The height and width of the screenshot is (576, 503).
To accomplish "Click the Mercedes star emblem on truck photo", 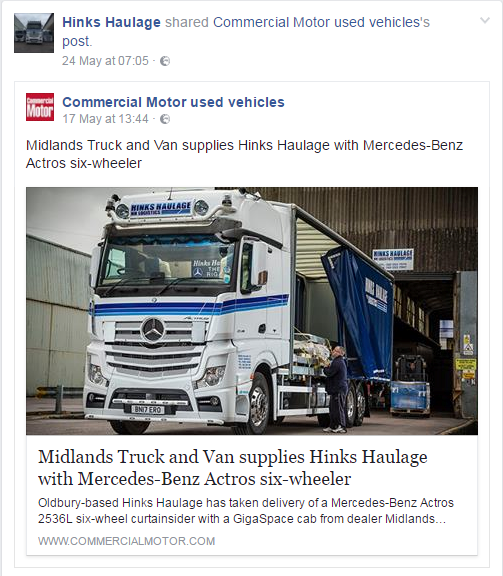I will 153,331.
